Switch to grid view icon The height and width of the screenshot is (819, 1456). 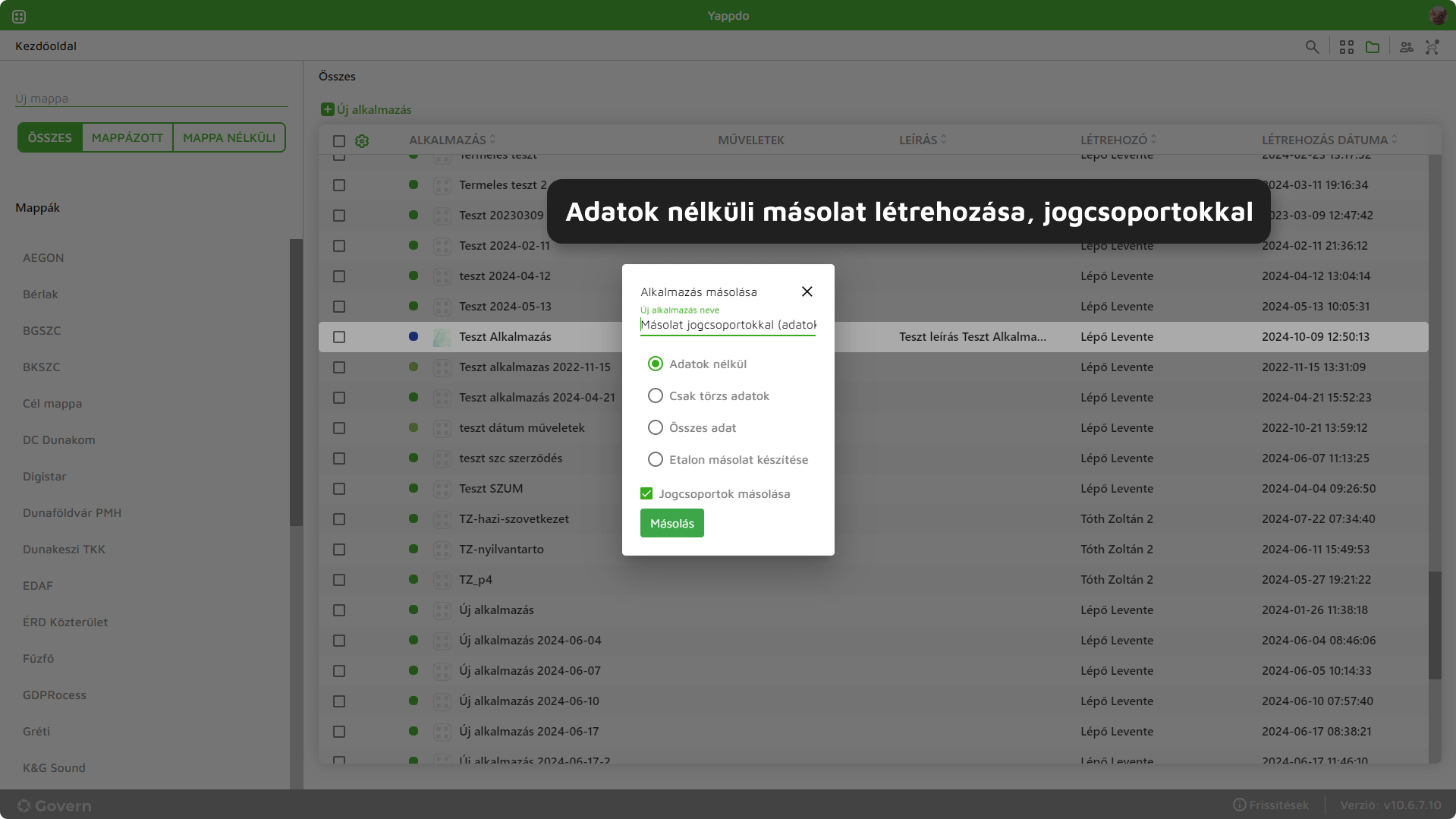1347,47
